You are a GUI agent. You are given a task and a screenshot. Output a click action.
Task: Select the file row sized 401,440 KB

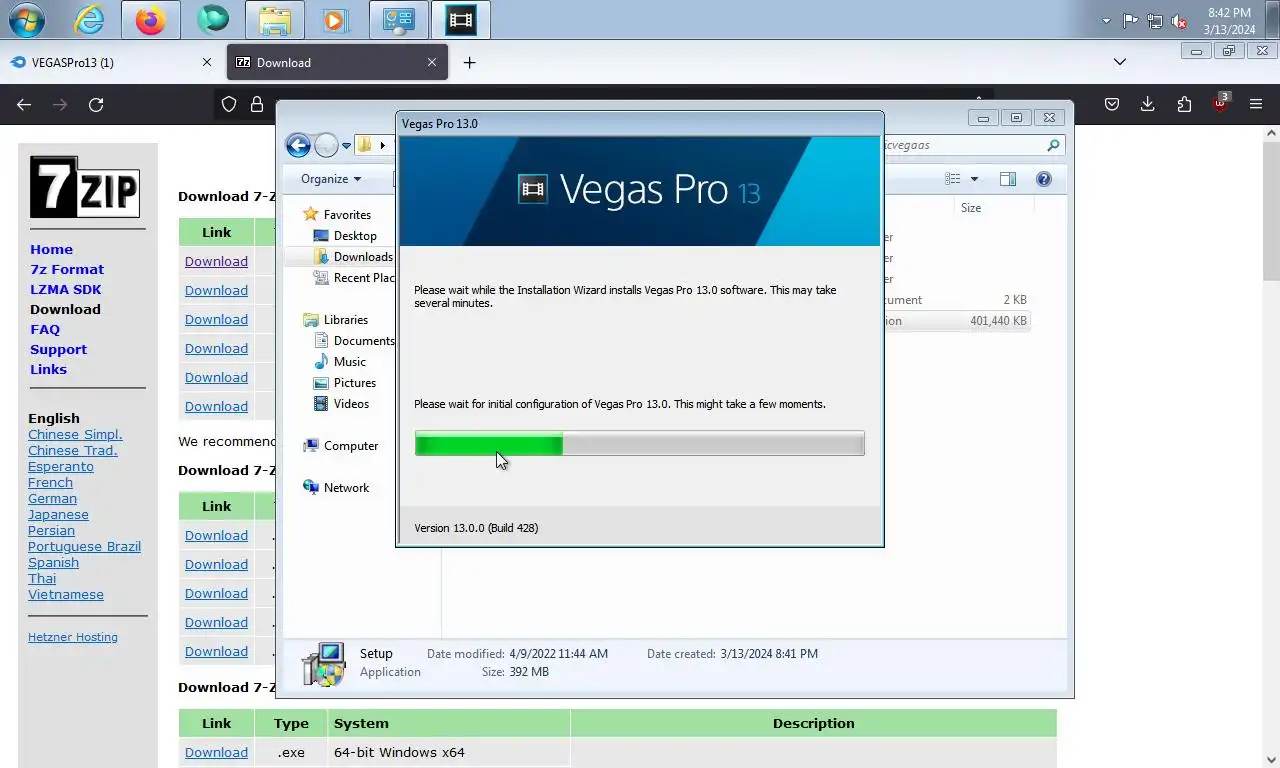click(956, 321)
